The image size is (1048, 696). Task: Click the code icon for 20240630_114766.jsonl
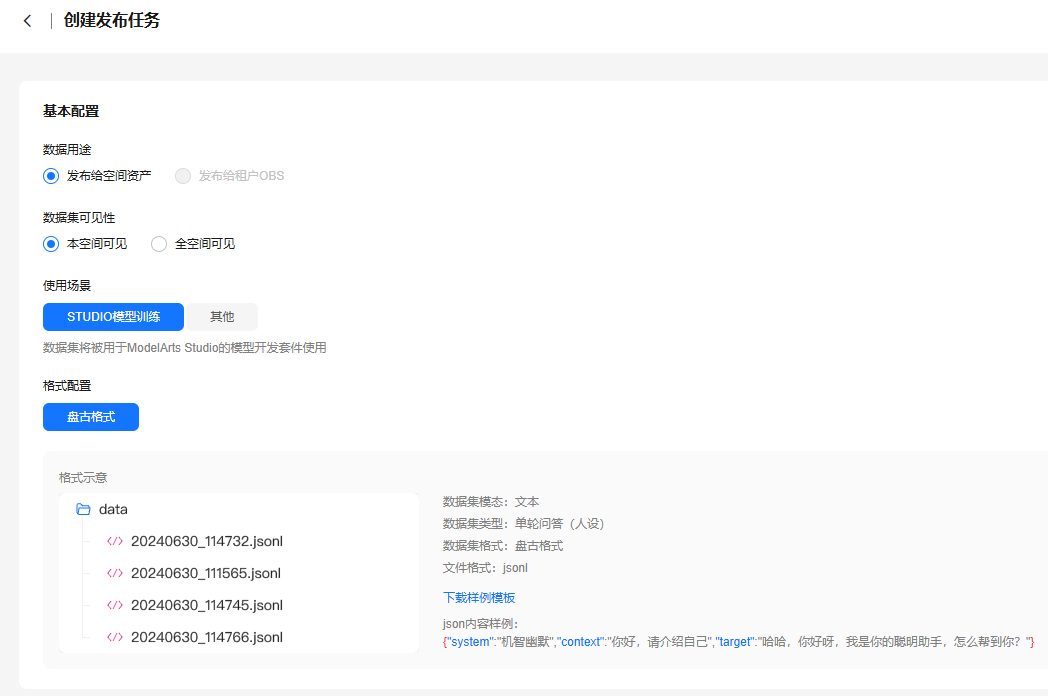[x=115, y=637]
